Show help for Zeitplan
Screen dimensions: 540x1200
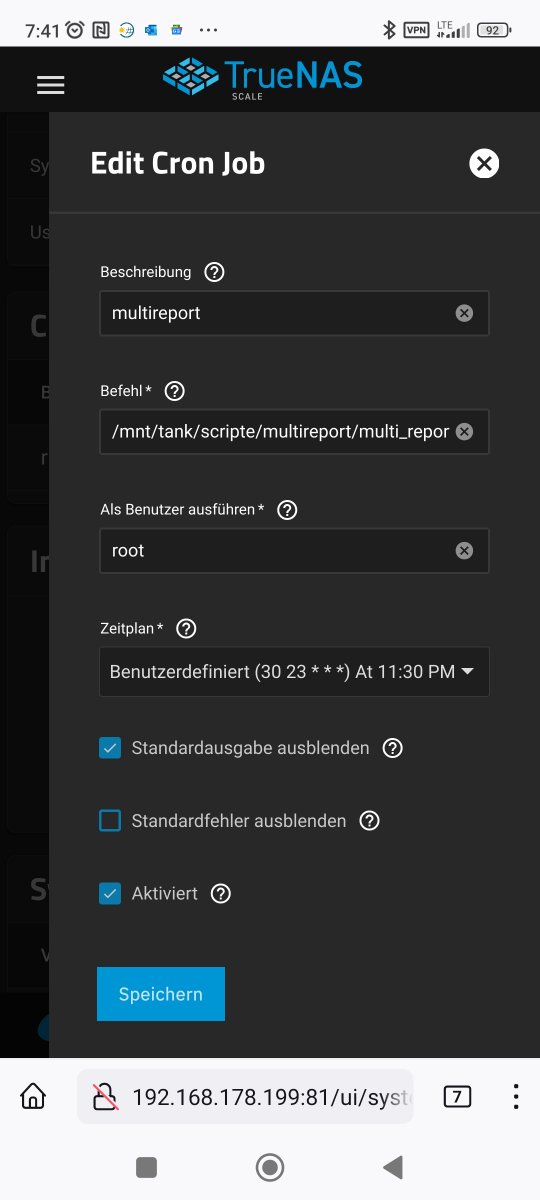pos(186,629)
